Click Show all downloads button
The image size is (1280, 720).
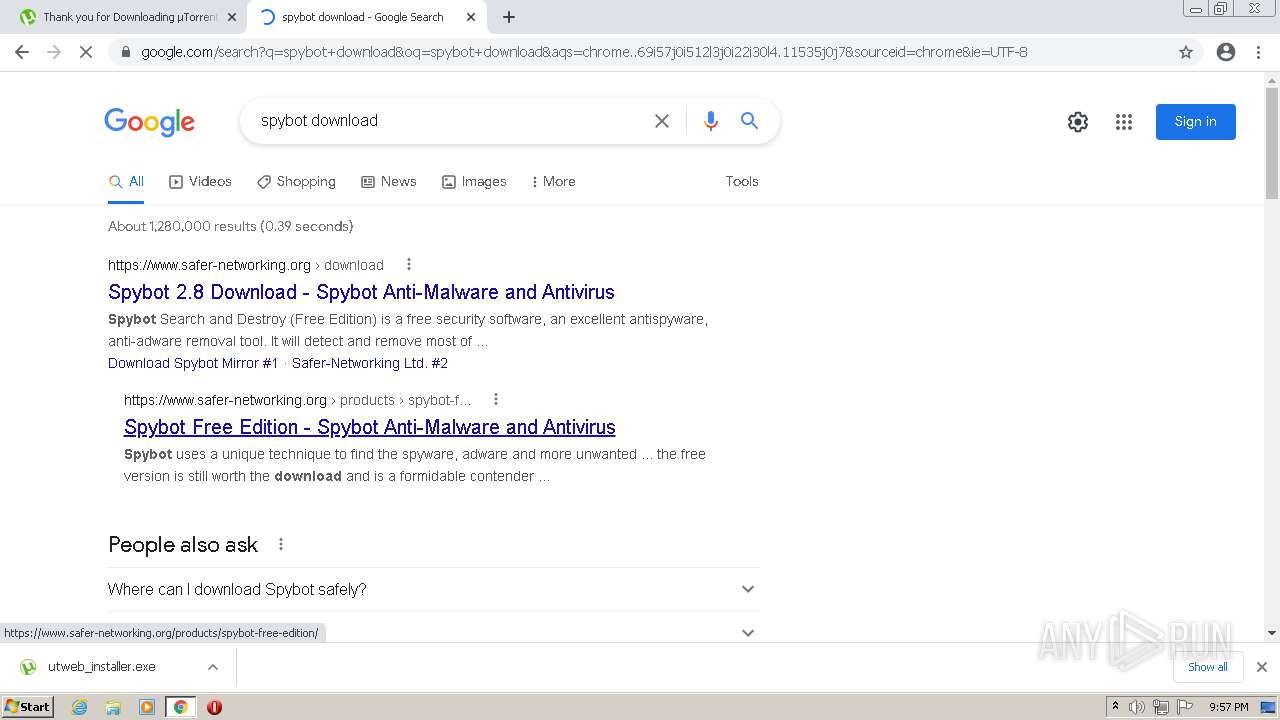[1208, 667]
